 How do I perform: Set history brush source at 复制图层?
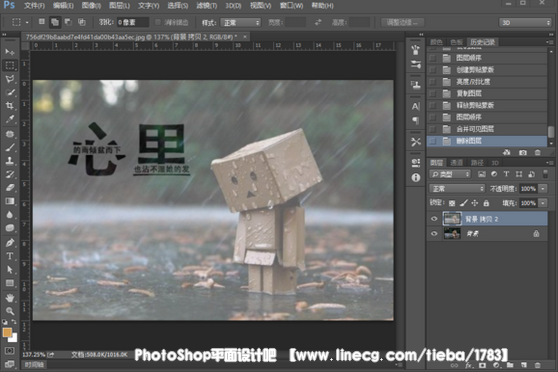coord(432,94)
